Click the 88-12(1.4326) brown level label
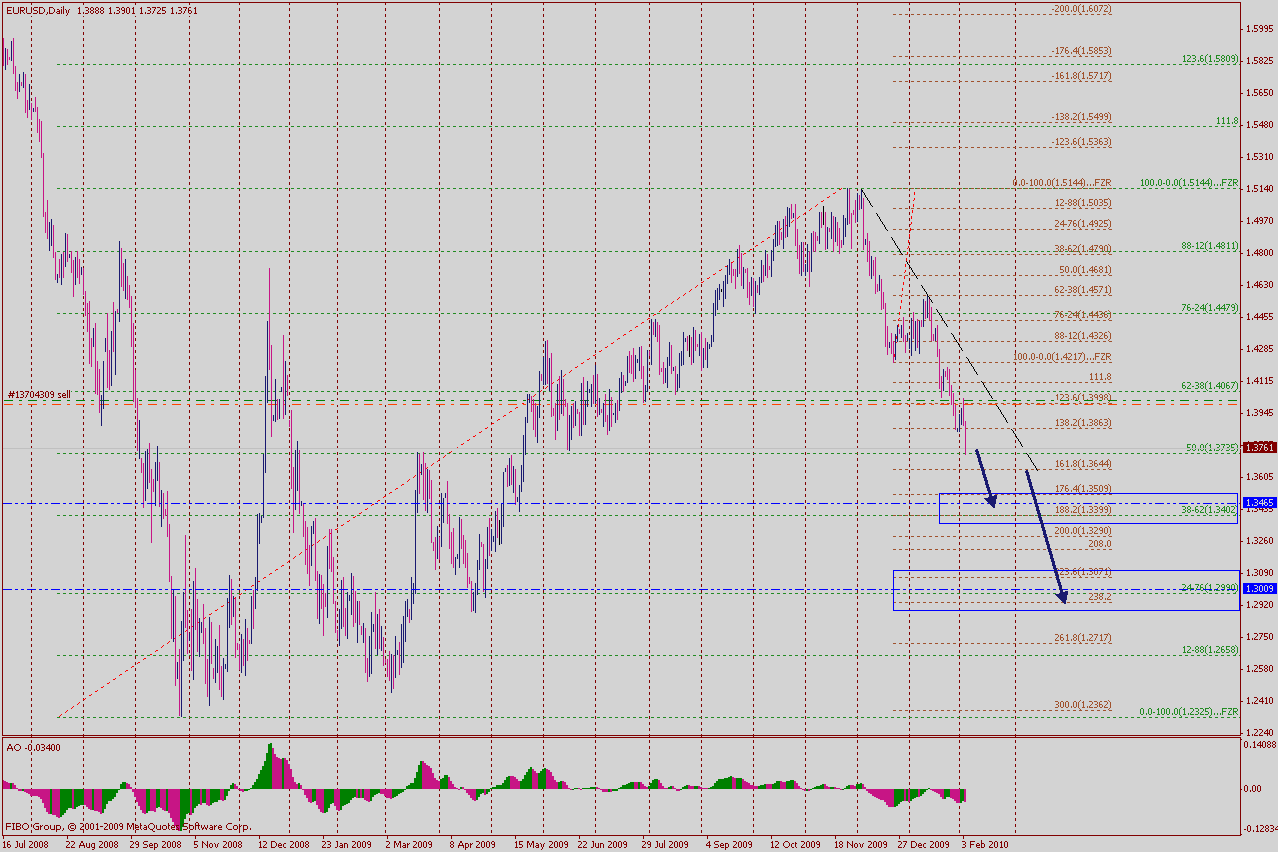 [x=1084, y=335]
